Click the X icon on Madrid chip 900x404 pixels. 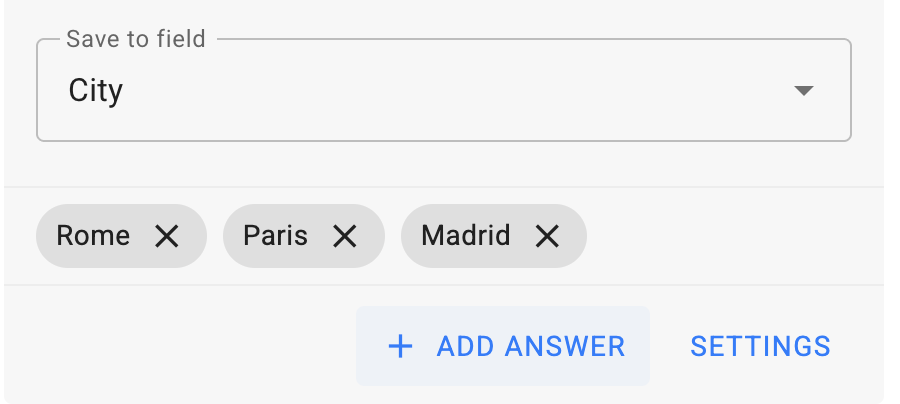pyautogui.click(x=547, y=236)
